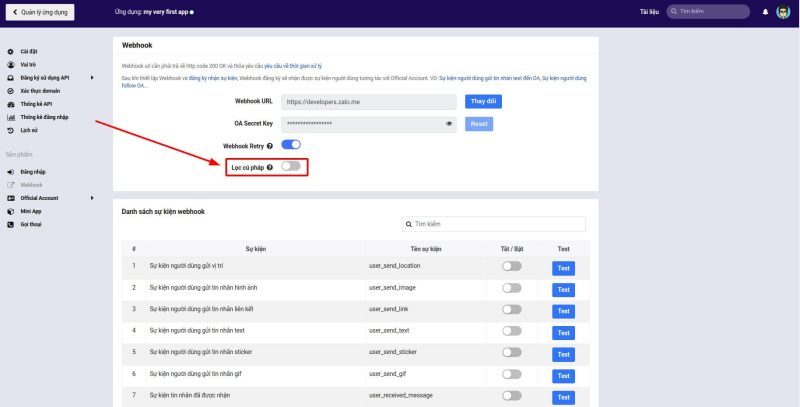Click Test for user_send_link
This screenshot has width=800, height=407.
click(x=563, y=311)
